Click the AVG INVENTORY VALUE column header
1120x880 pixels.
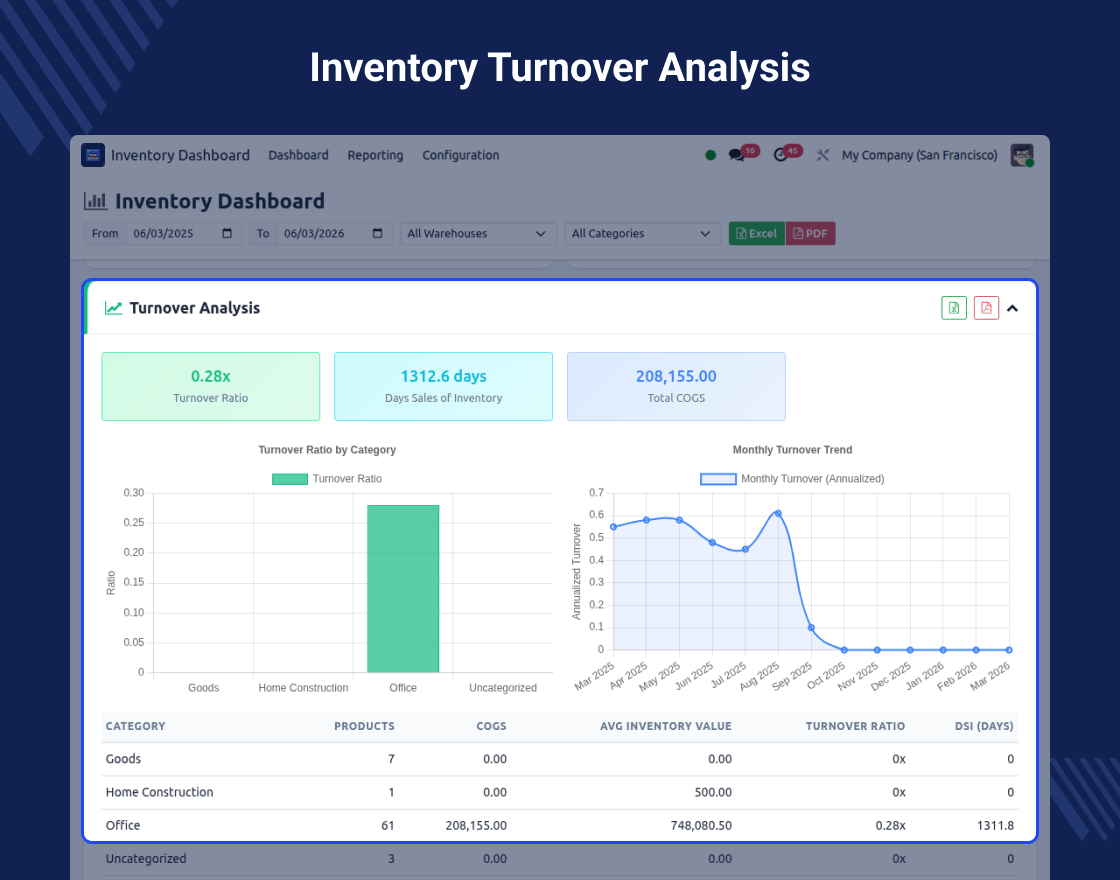[666, 726]
